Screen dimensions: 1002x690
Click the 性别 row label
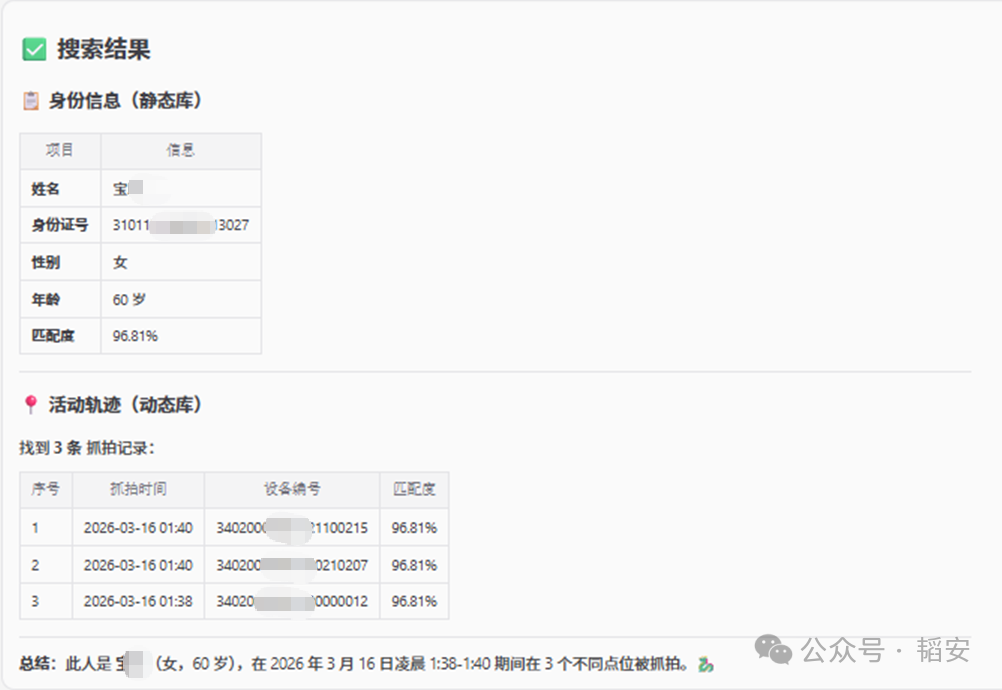(x=45, y=262)
